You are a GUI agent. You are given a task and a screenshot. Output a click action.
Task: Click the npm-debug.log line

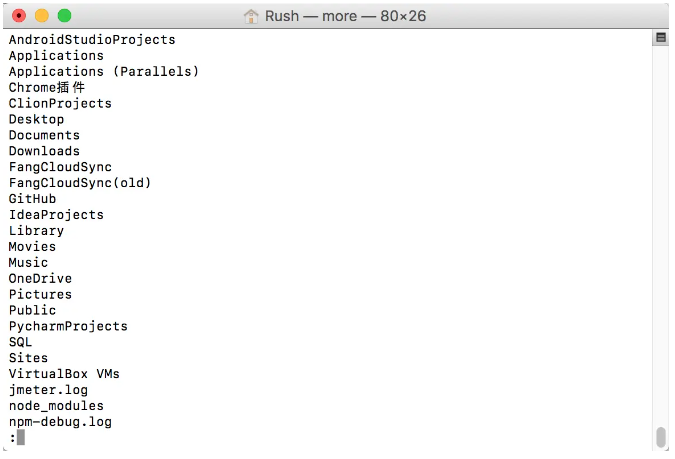click(60, 422)
